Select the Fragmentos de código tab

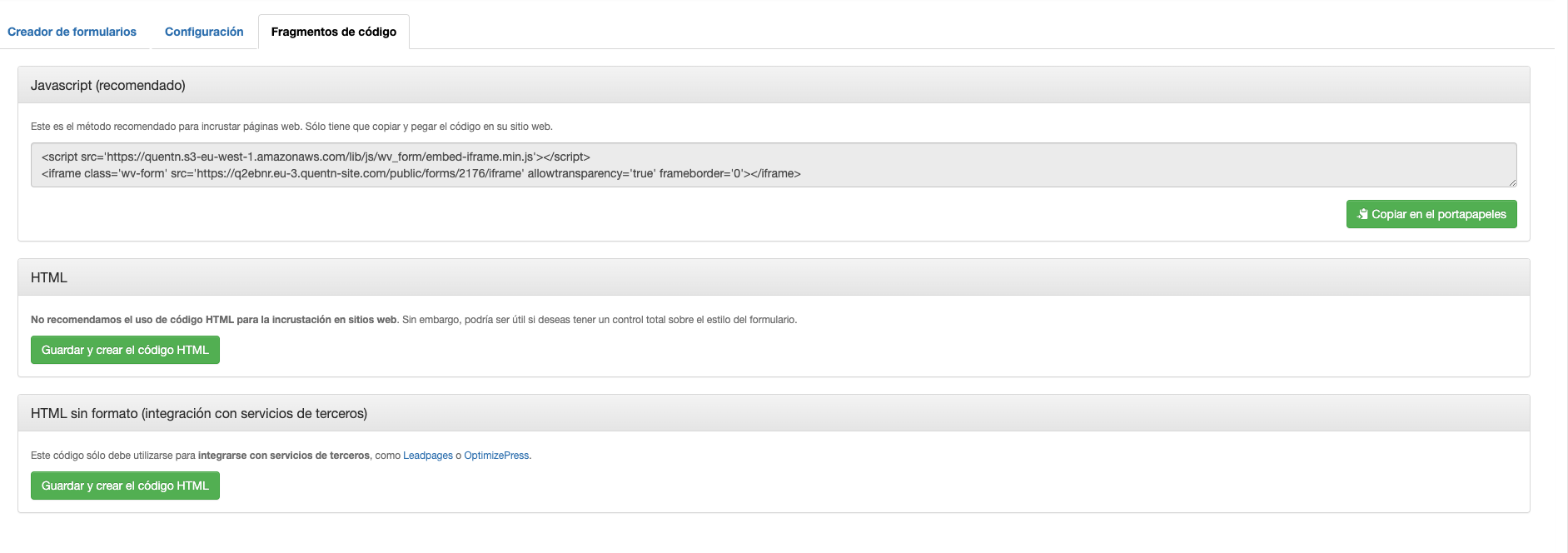click(x=334, y=32)
